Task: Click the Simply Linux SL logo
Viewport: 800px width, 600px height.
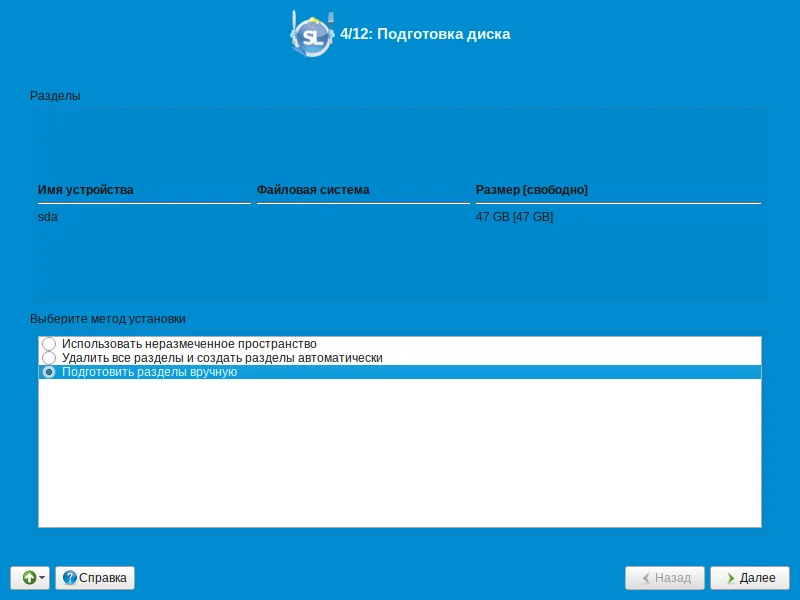Action: point(312,34)
